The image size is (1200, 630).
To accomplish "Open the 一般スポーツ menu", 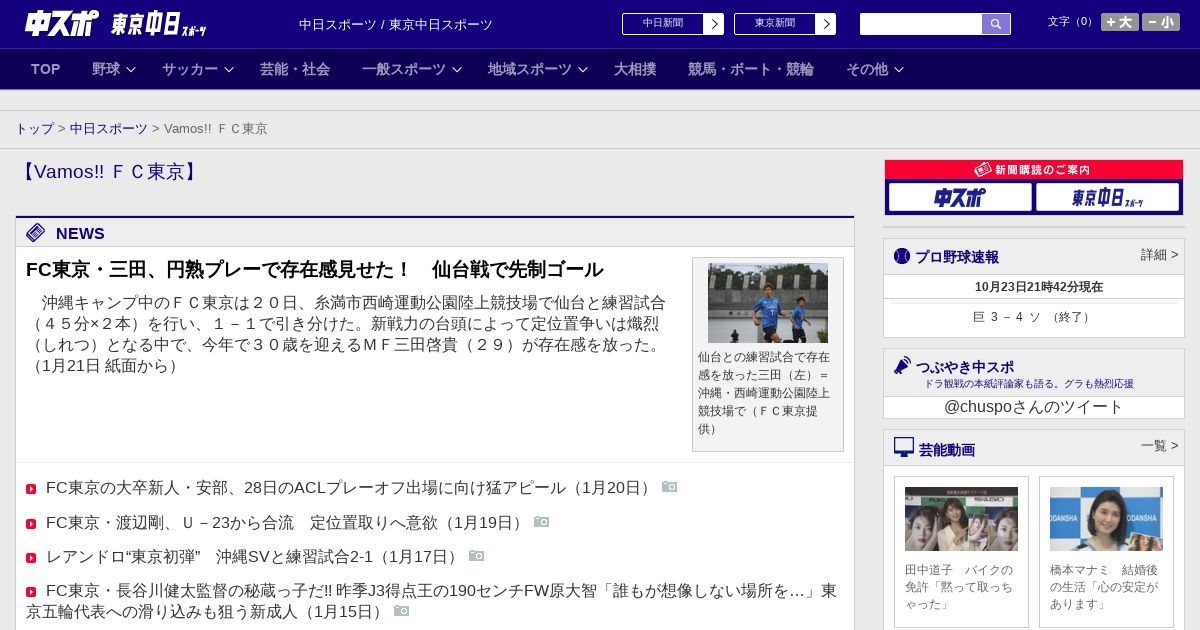I will pos(404,69).
